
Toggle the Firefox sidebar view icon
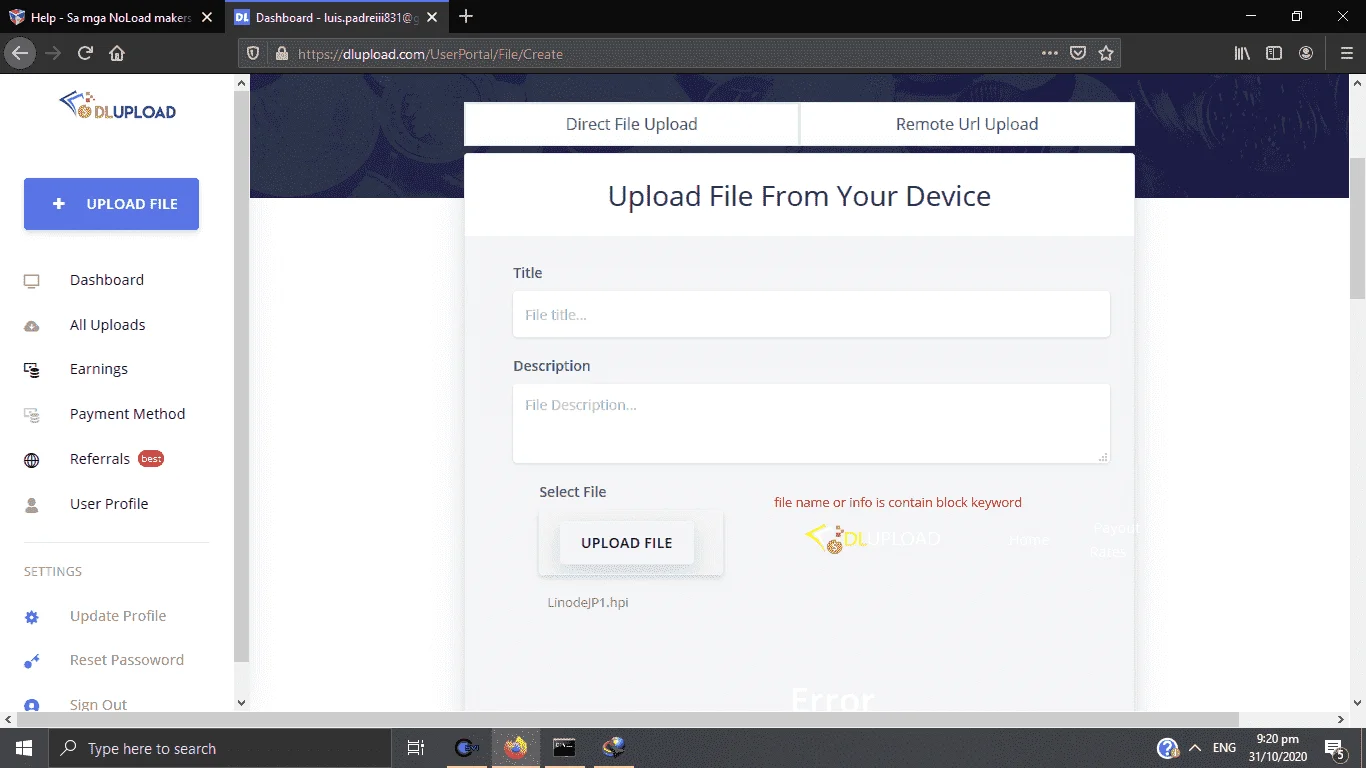coord(1274,54)
